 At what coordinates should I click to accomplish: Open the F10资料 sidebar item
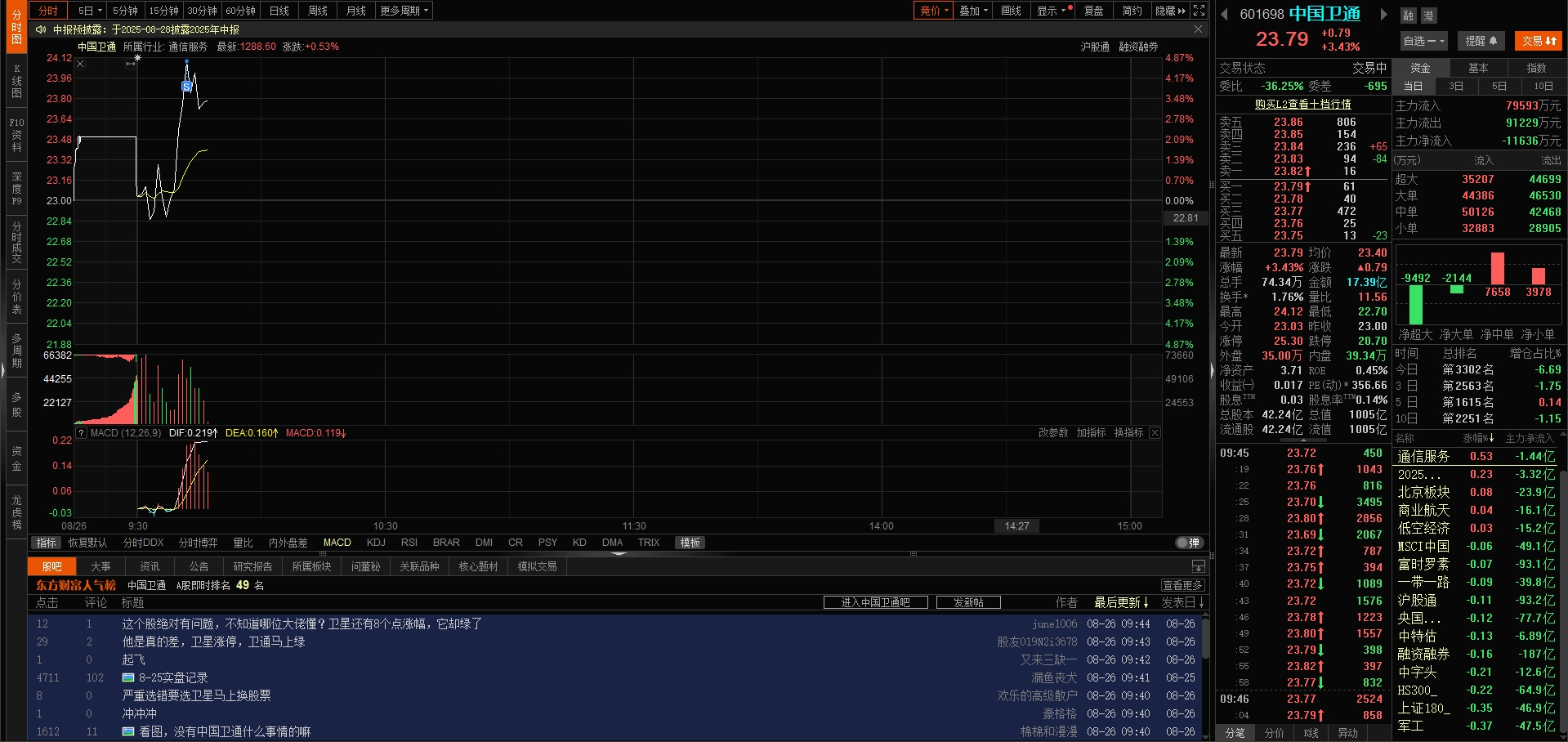click(16, 135)
